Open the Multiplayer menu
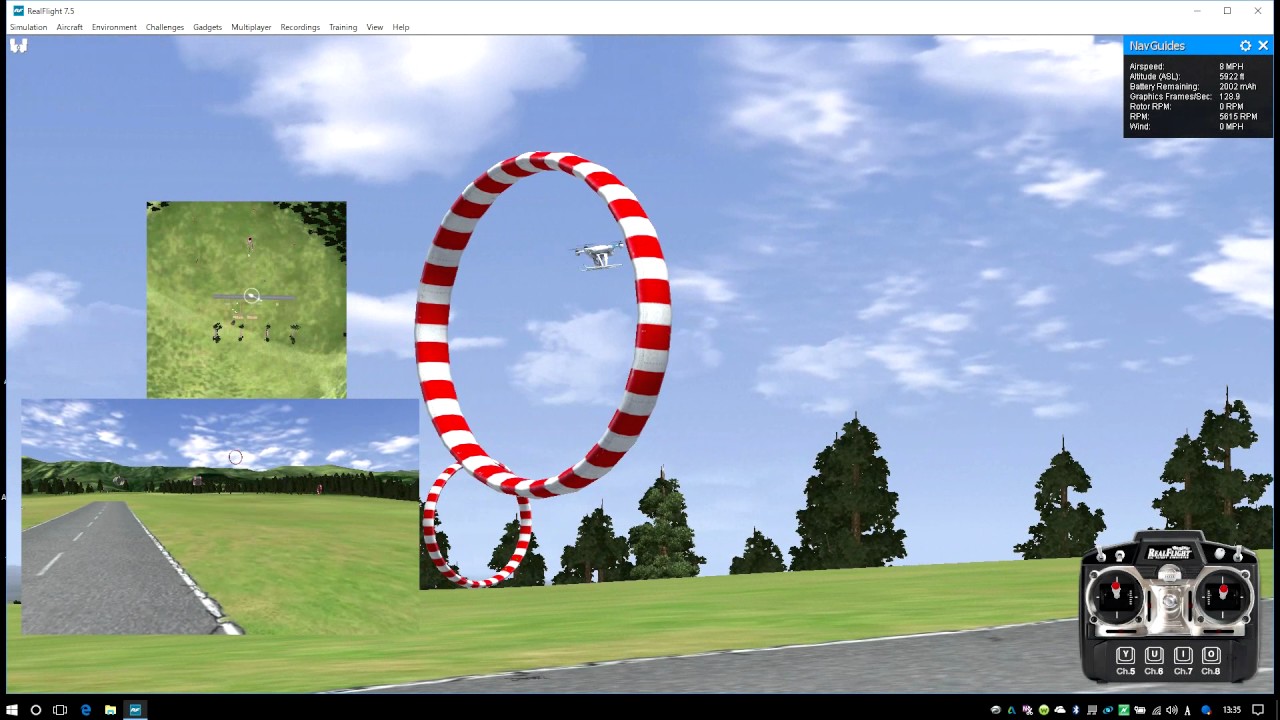This screenshot has width=1280, height=720. click(x=251, y=27)
